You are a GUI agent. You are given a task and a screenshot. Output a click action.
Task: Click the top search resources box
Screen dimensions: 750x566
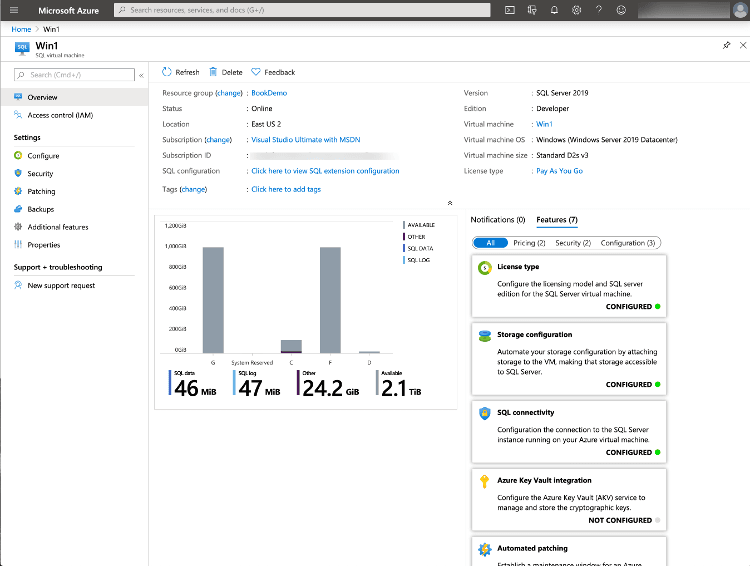[302, 10]
